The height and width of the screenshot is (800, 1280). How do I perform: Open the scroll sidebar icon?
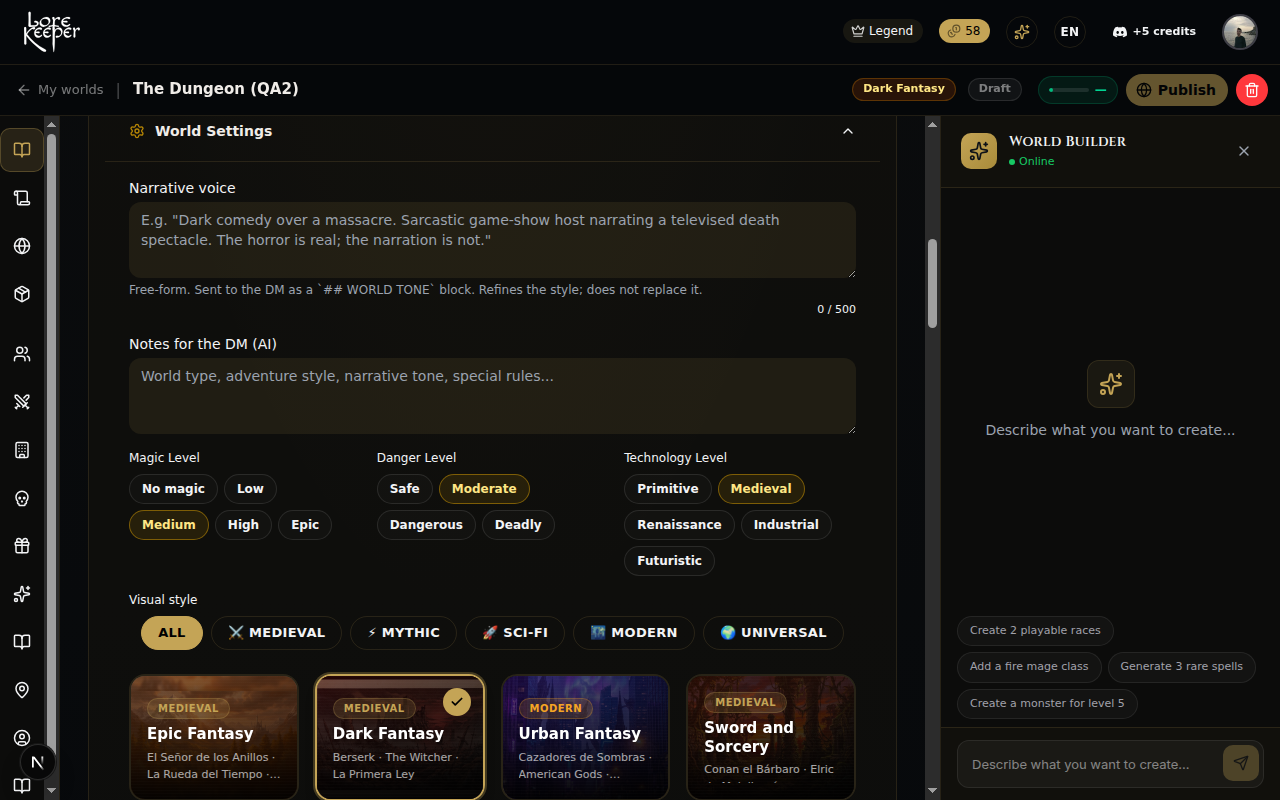pyautogui.click(x=22, y=198)
